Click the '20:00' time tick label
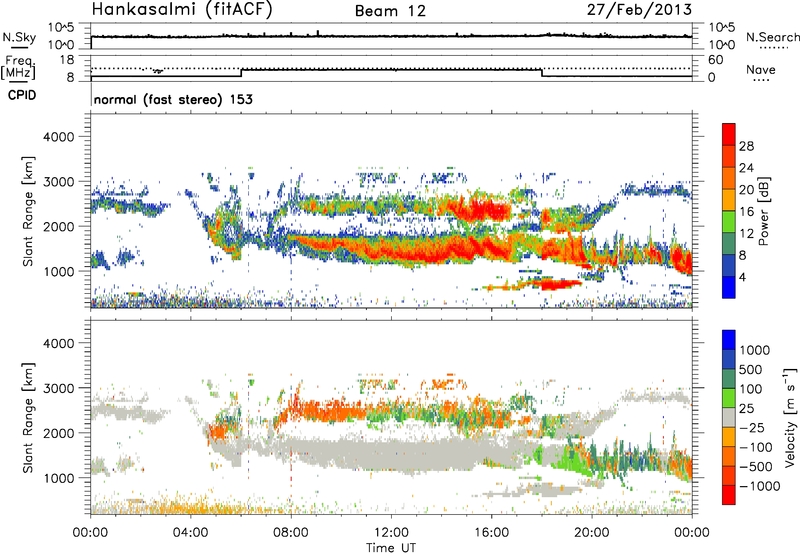This screenshot has width=800, height=554. pos(592,533)
